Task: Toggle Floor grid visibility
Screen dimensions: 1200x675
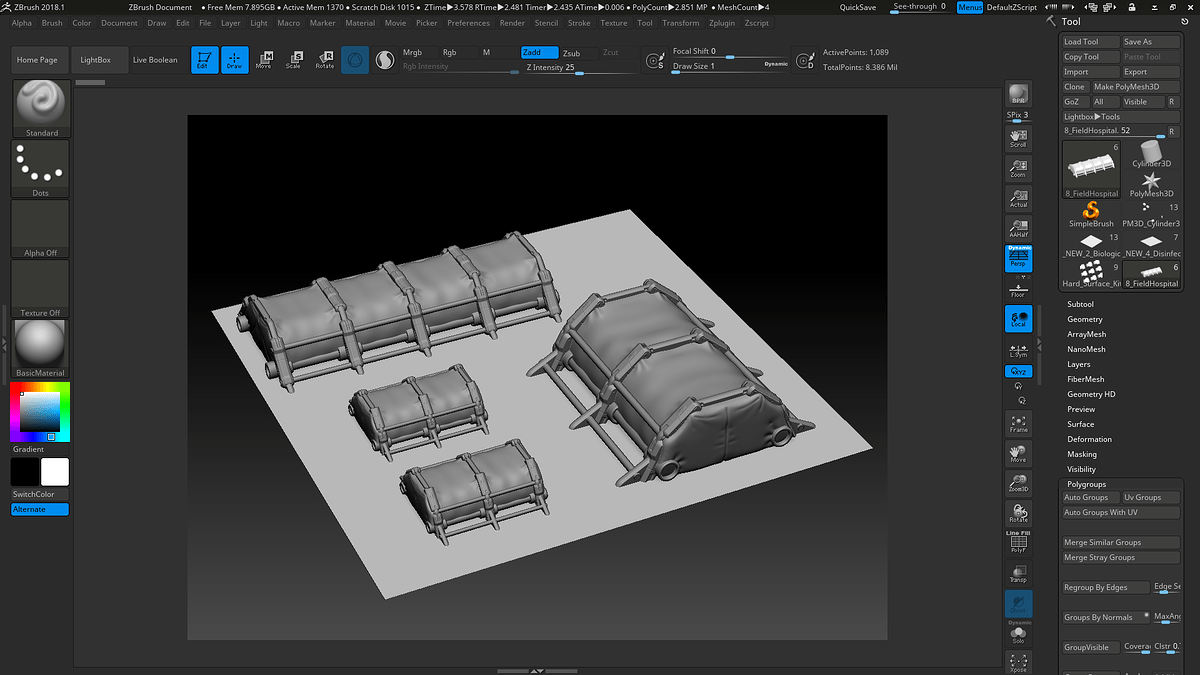Action: click(x=1018, y=289)
